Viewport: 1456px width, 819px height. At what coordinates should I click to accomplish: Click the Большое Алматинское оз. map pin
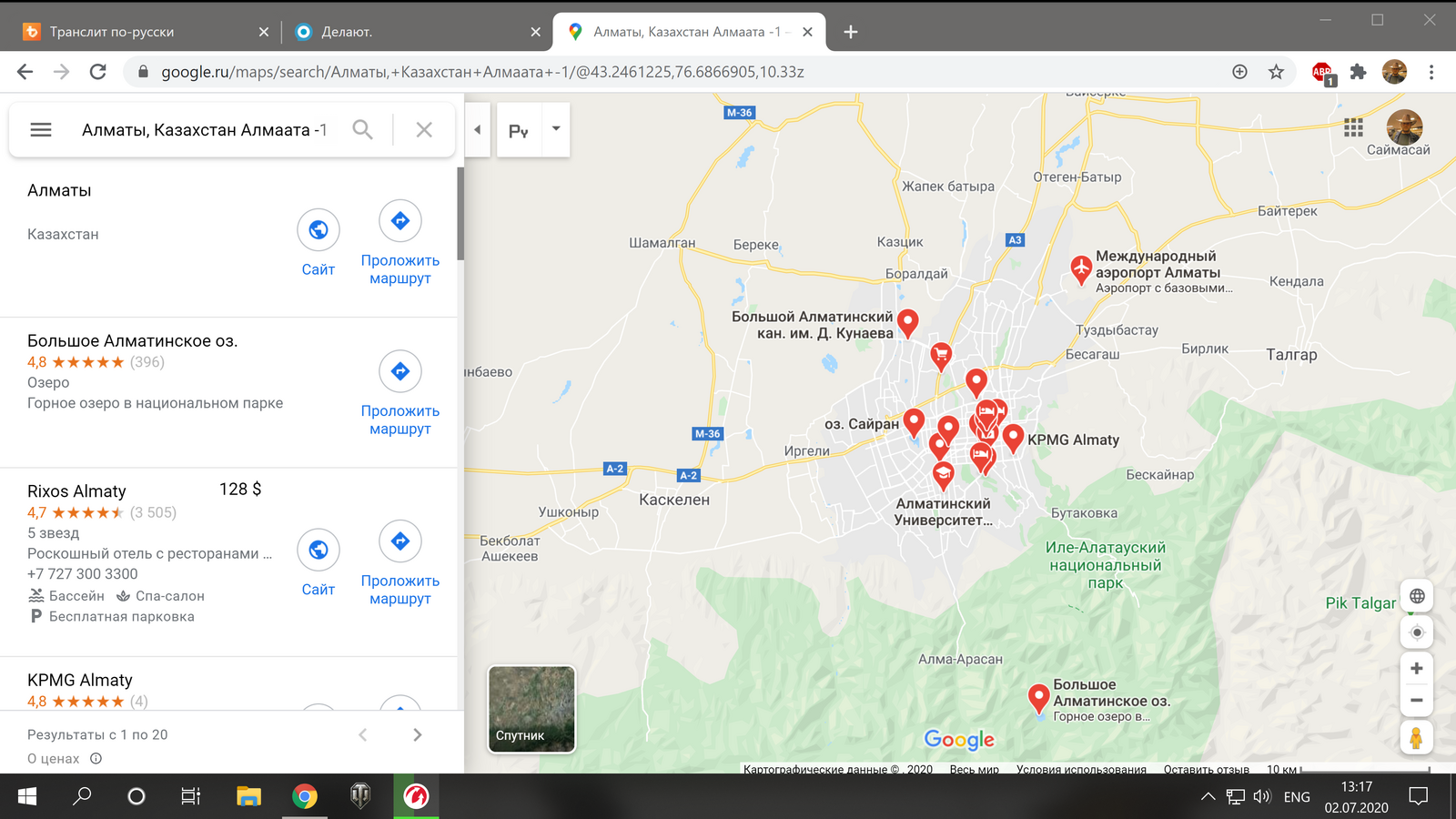[1038, 699]
